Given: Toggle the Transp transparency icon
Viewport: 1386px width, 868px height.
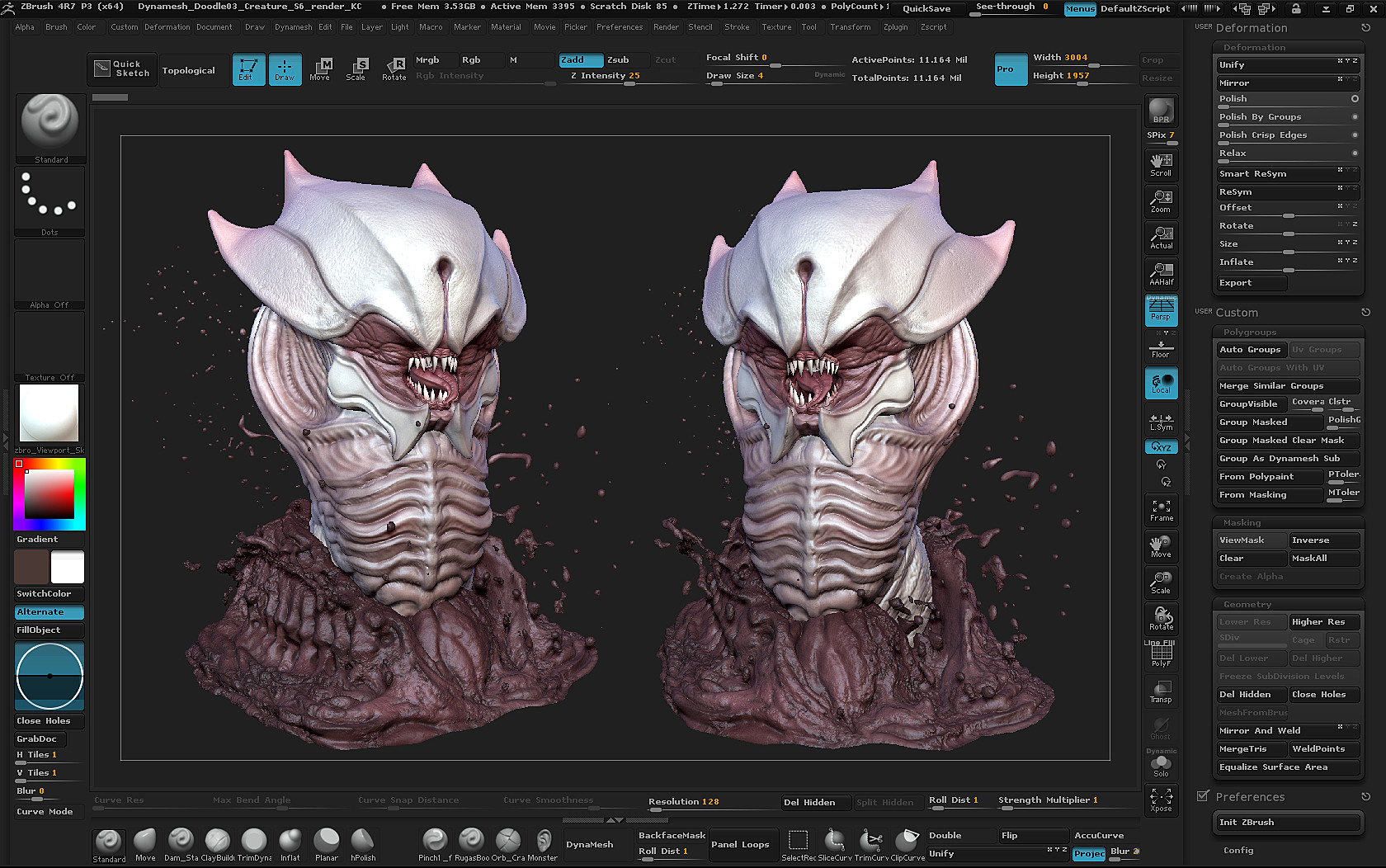Looking at the screenshot, I should click(1161, 691).
